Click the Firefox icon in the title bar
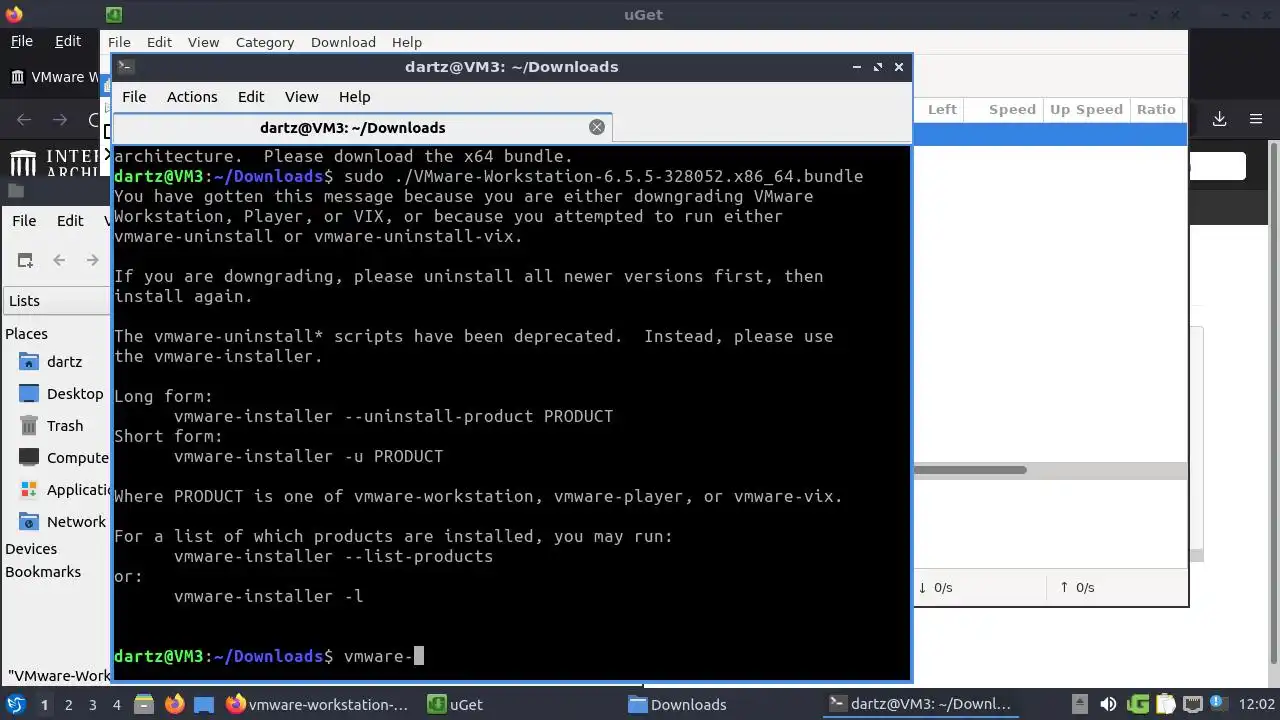 [x=13, y=14]
